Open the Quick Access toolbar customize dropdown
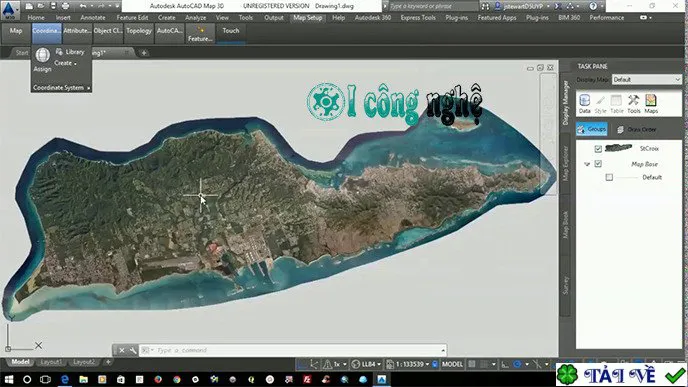688x387 pixels. [x=117, y=6]
